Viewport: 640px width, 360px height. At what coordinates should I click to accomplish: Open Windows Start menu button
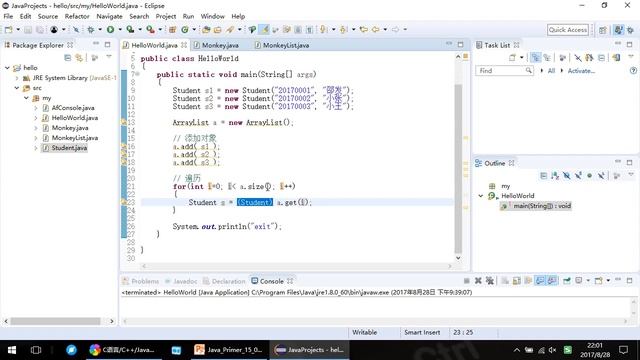[x=12, y=350]
